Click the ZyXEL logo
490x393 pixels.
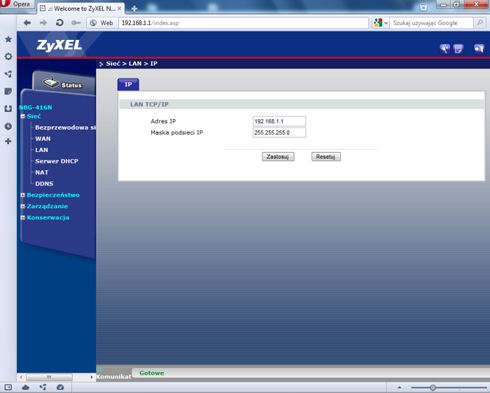[x=59, y=45]
